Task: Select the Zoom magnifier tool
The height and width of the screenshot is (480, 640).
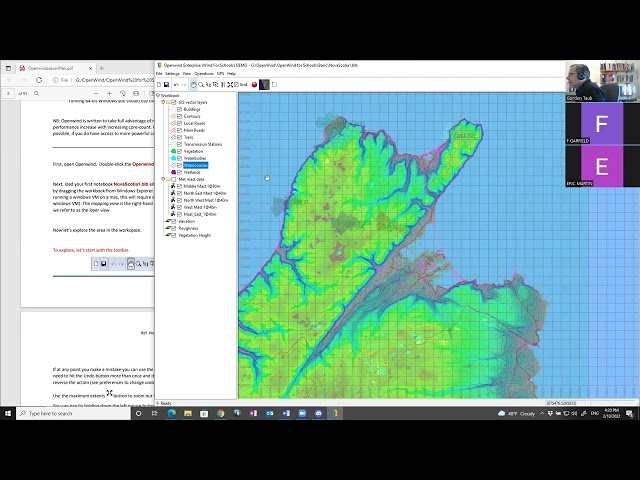Action: 201,84
